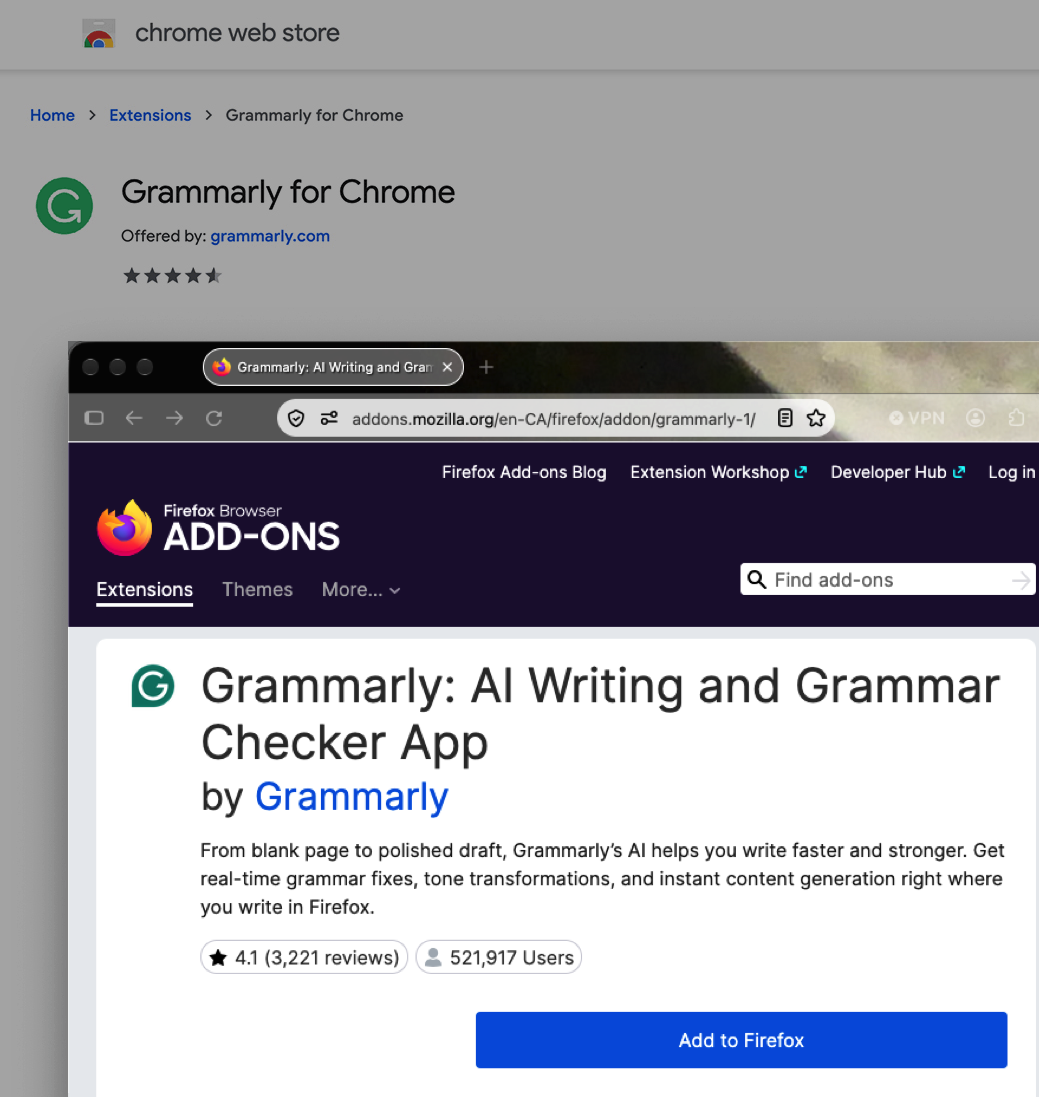Reload the page with refresh icon

[x=214, y=418]
